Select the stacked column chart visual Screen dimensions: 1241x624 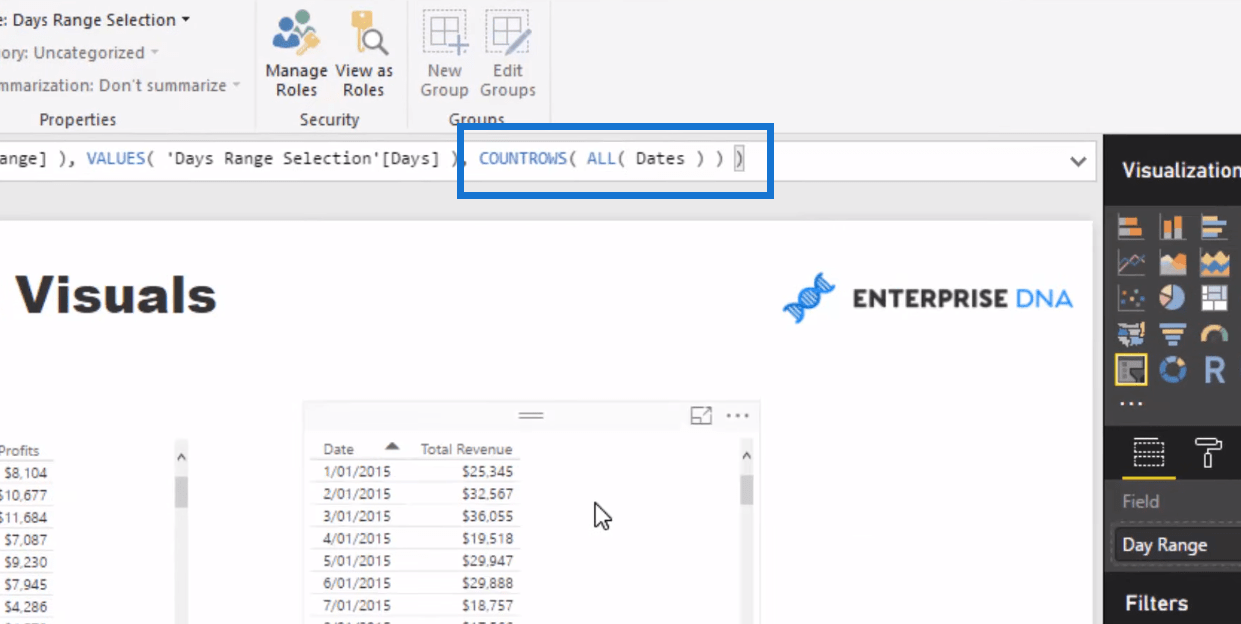pos(1172,227)
